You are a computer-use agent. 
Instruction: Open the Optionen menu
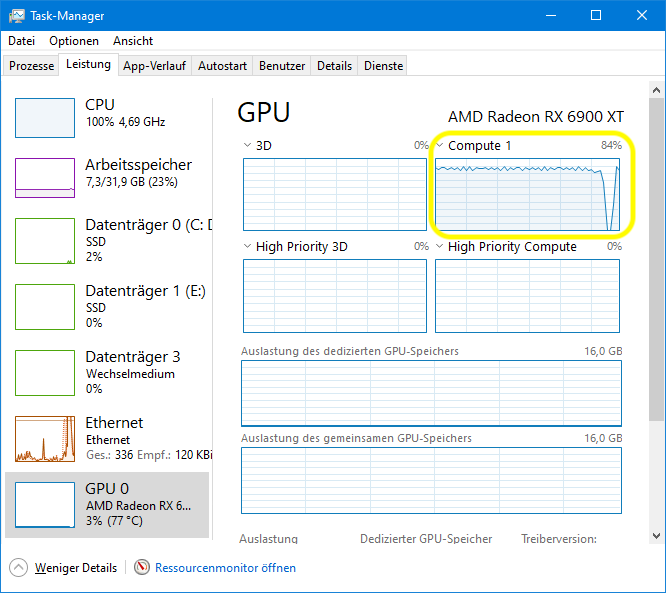[74, 41]
